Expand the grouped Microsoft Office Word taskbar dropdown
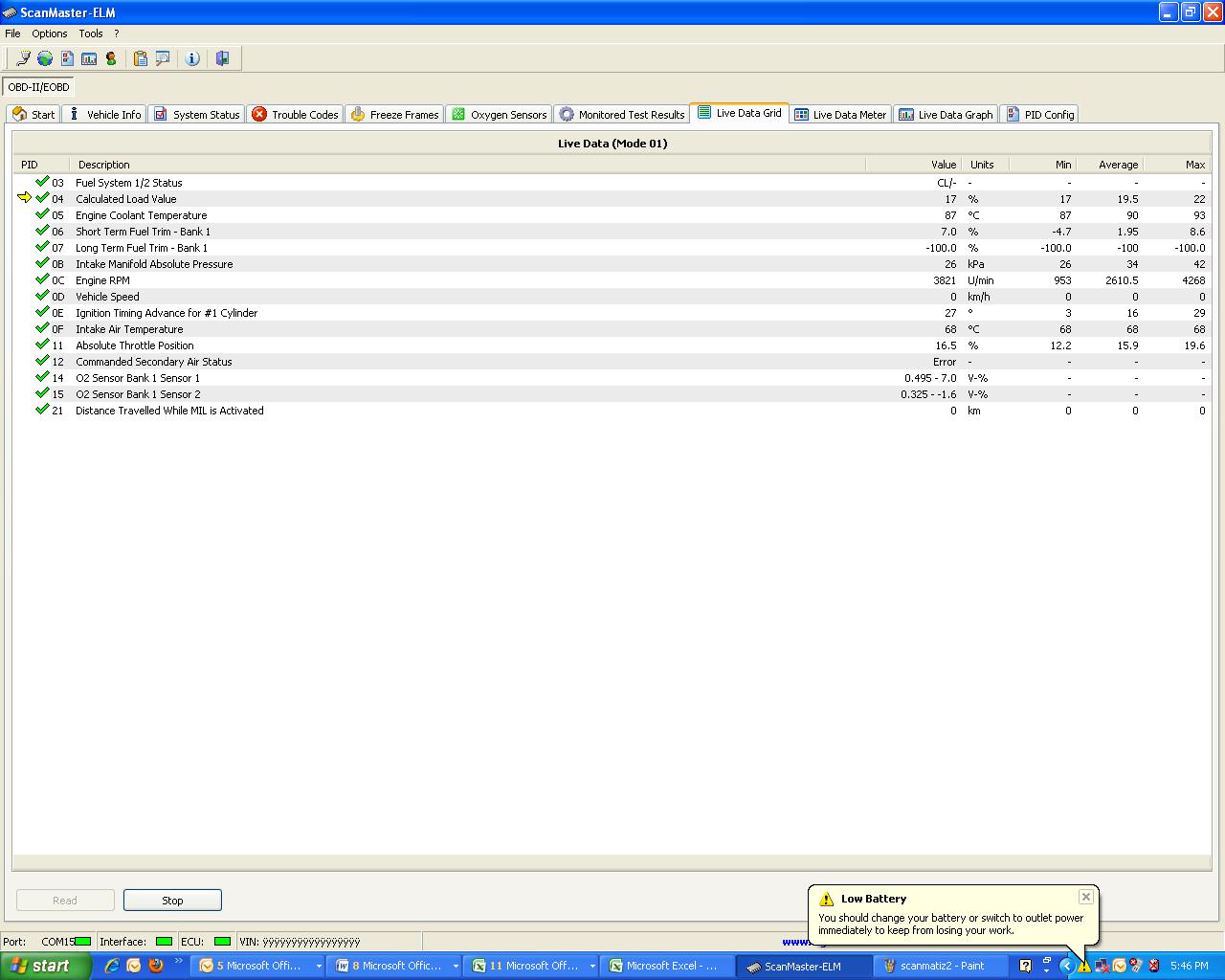Image resolution: width=1225 pixels, height=980 pixels. (456, 967)
